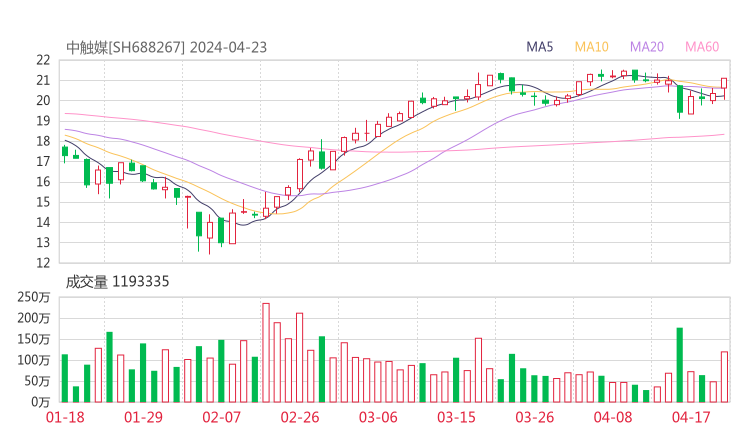Click the tall green volume bar near 04-17
This screenshot has width=740, height=440.
coord(680,365)
